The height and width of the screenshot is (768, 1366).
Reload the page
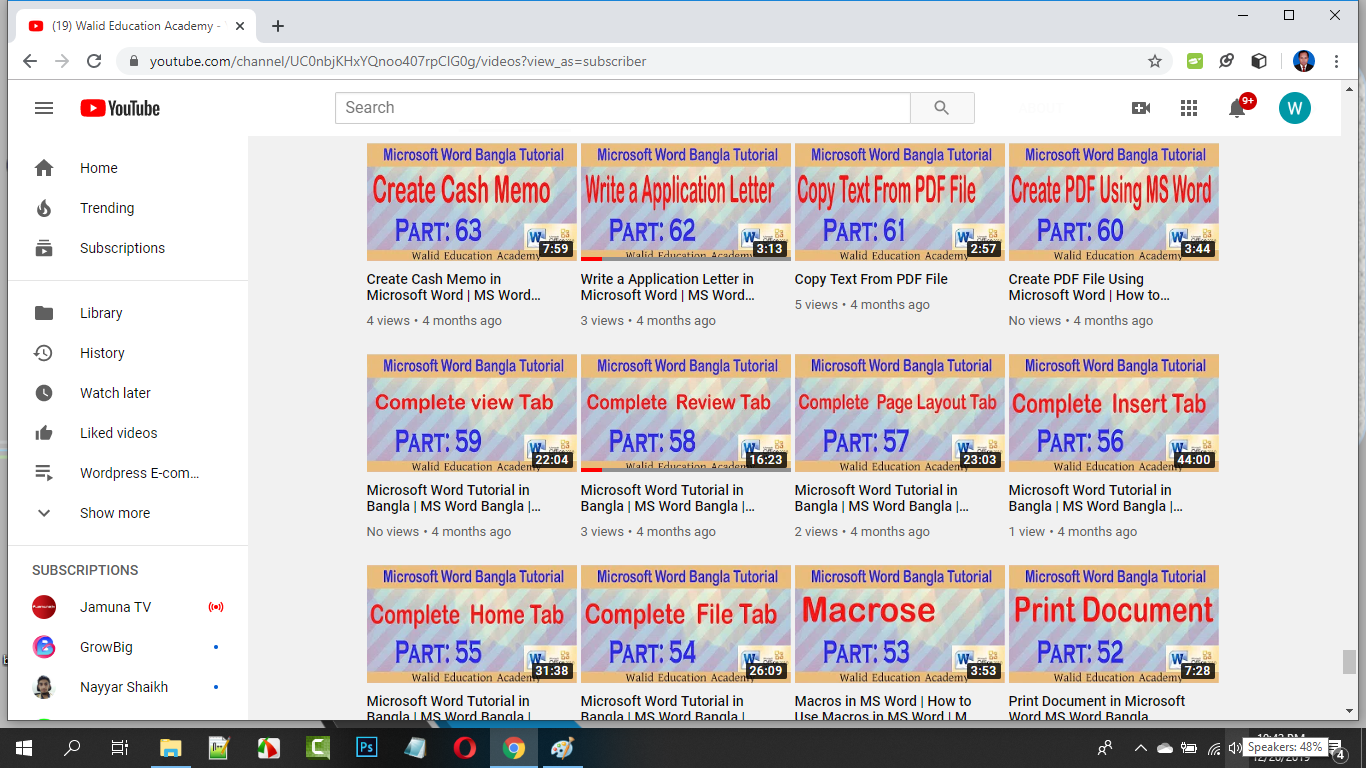(94, 61)
